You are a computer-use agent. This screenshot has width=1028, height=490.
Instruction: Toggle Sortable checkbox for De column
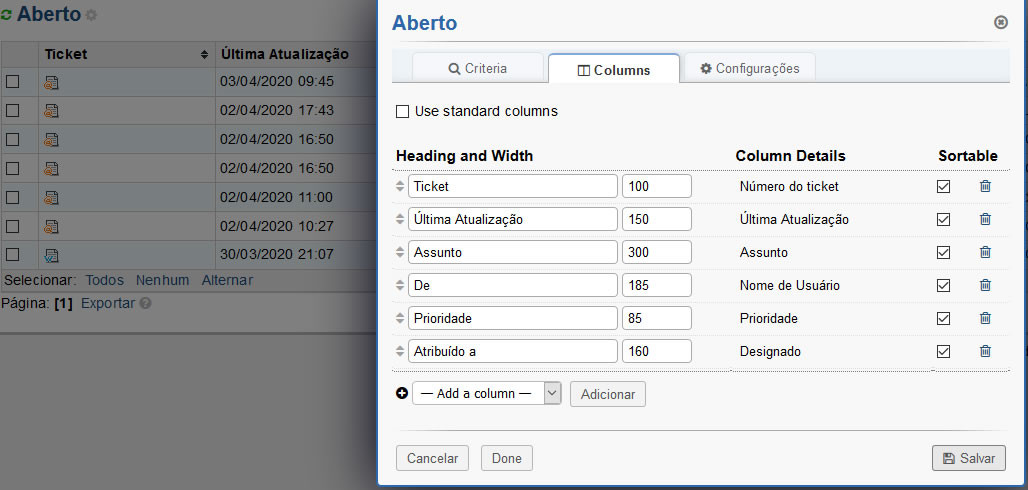click(943, 285)
